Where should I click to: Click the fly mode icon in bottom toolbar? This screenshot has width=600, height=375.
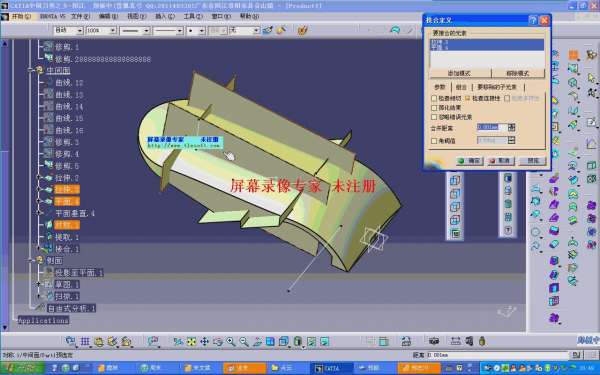coord(177,341)
